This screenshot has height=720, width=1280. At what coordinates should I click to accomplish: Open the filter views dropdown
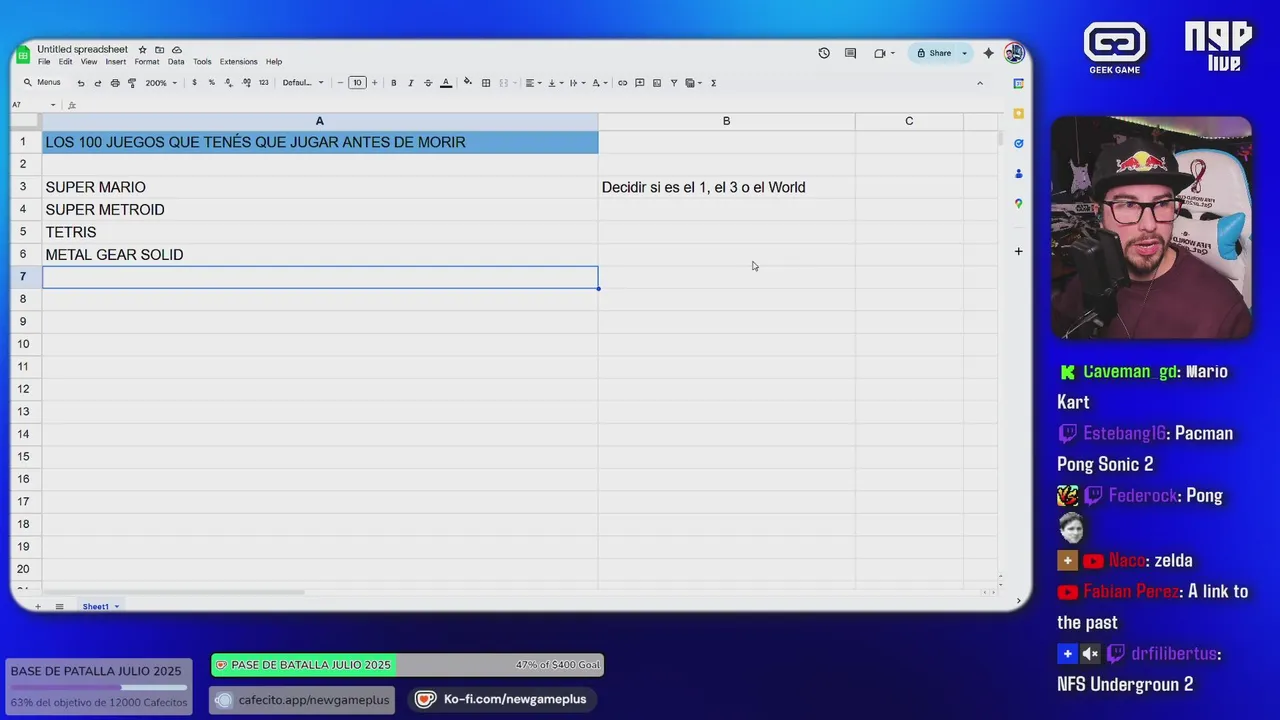pyautogui.click(x=694, y=83)
